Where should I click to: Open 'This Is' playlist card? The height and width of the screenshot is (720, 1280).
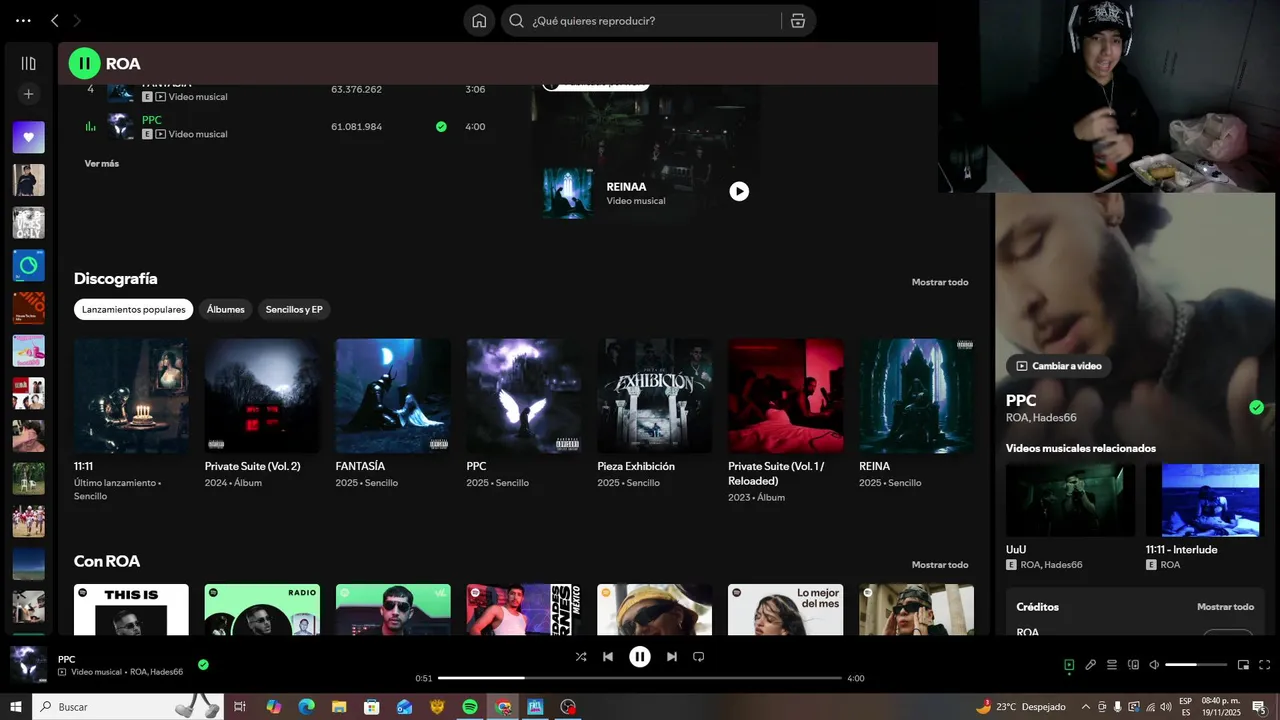[131, 610]
